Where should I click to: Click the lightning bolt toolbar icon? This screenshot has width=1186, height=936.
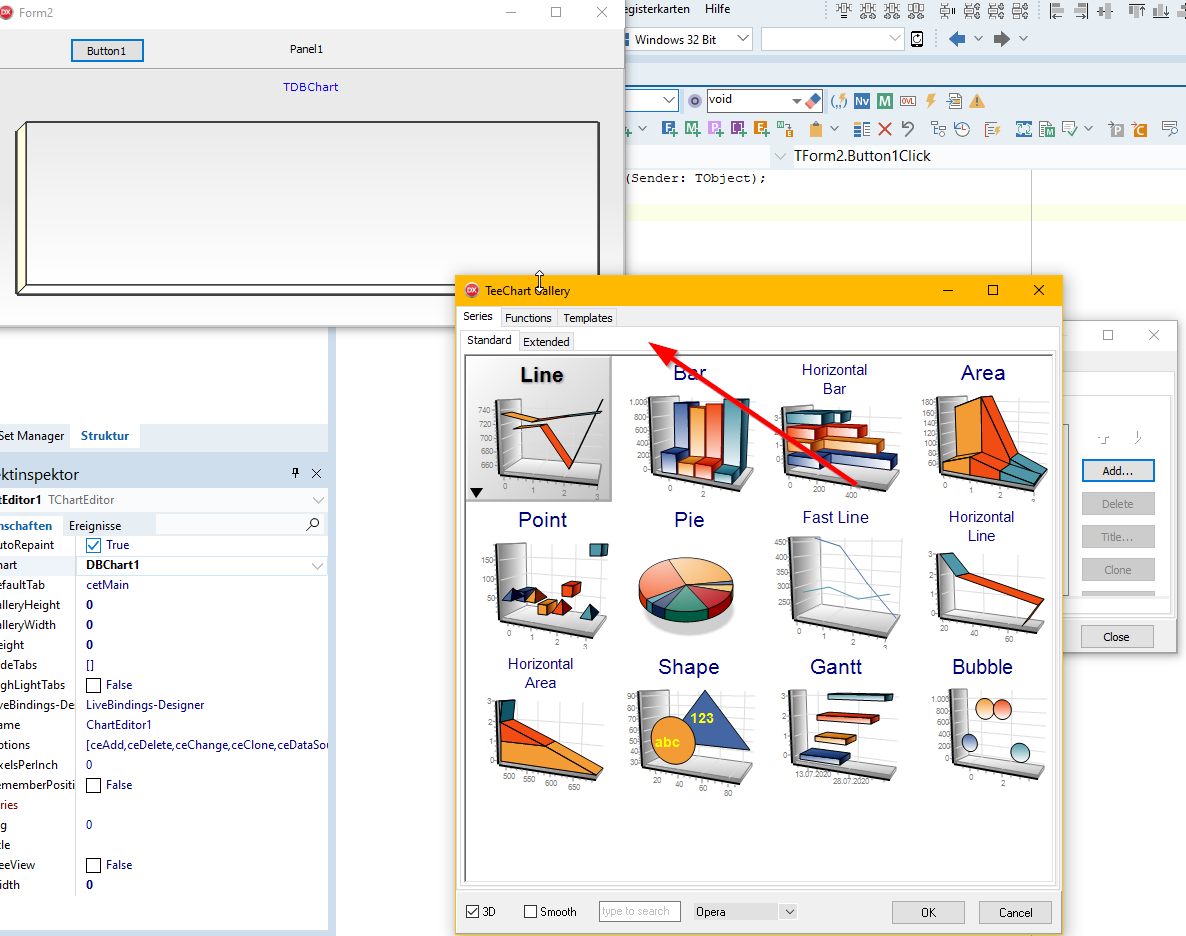click(931, 101)
